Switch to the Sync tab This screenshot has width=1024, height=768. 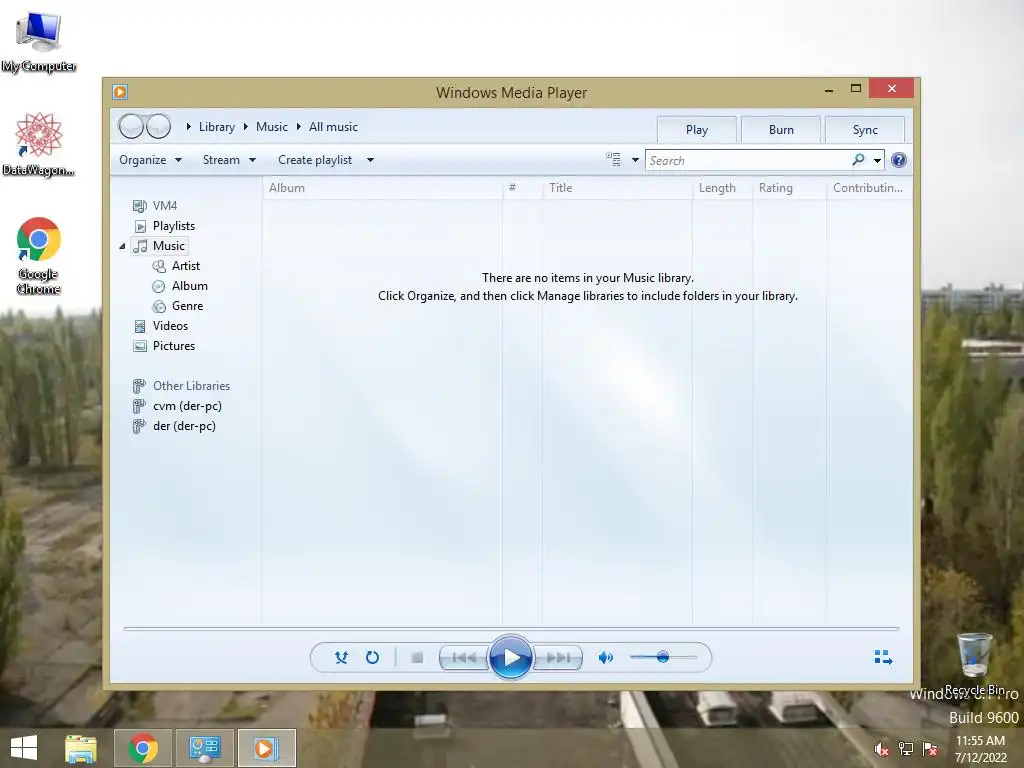coord(865,130)
